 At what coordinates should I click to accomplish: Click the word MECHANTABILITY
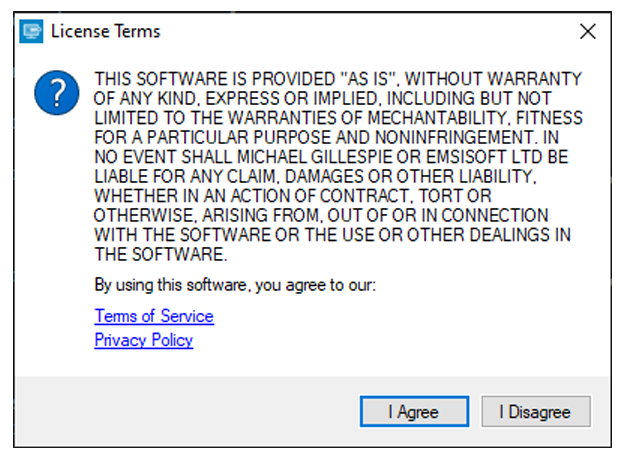438,118
